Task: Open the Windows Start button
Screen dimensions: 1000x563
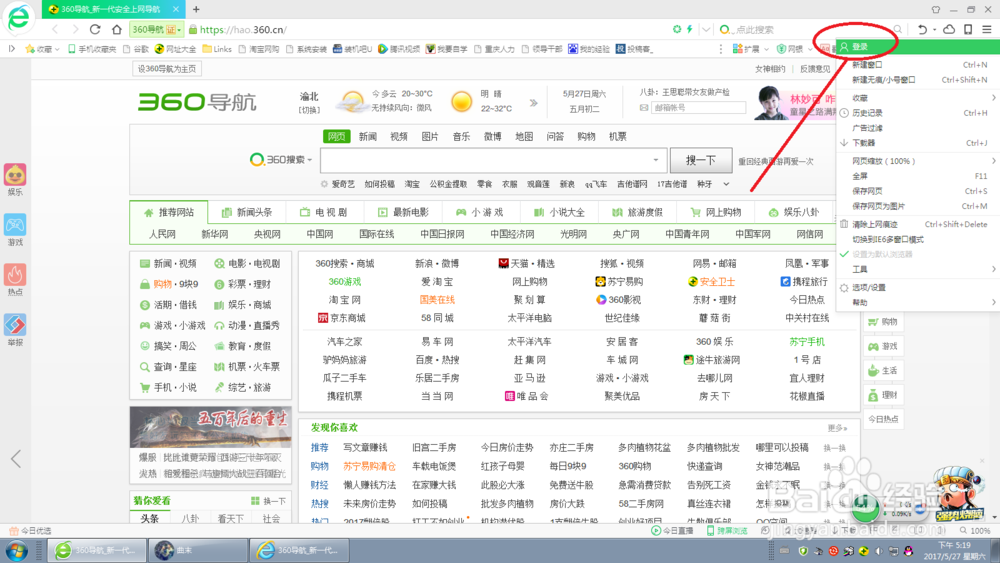Action: pyautogui.click(x=17, y=550)
